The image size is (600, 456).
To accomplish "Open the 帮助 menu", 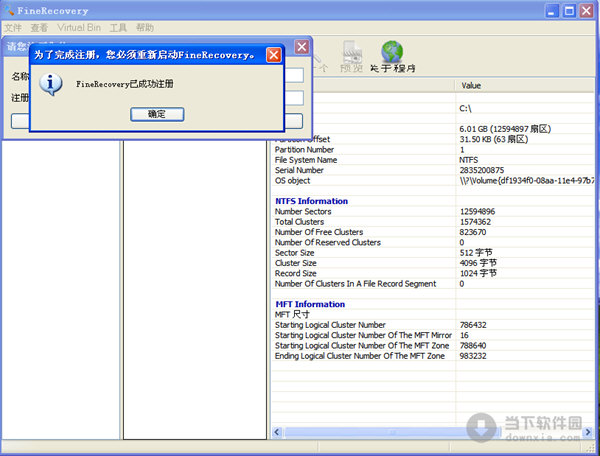I will click(145, 28).
